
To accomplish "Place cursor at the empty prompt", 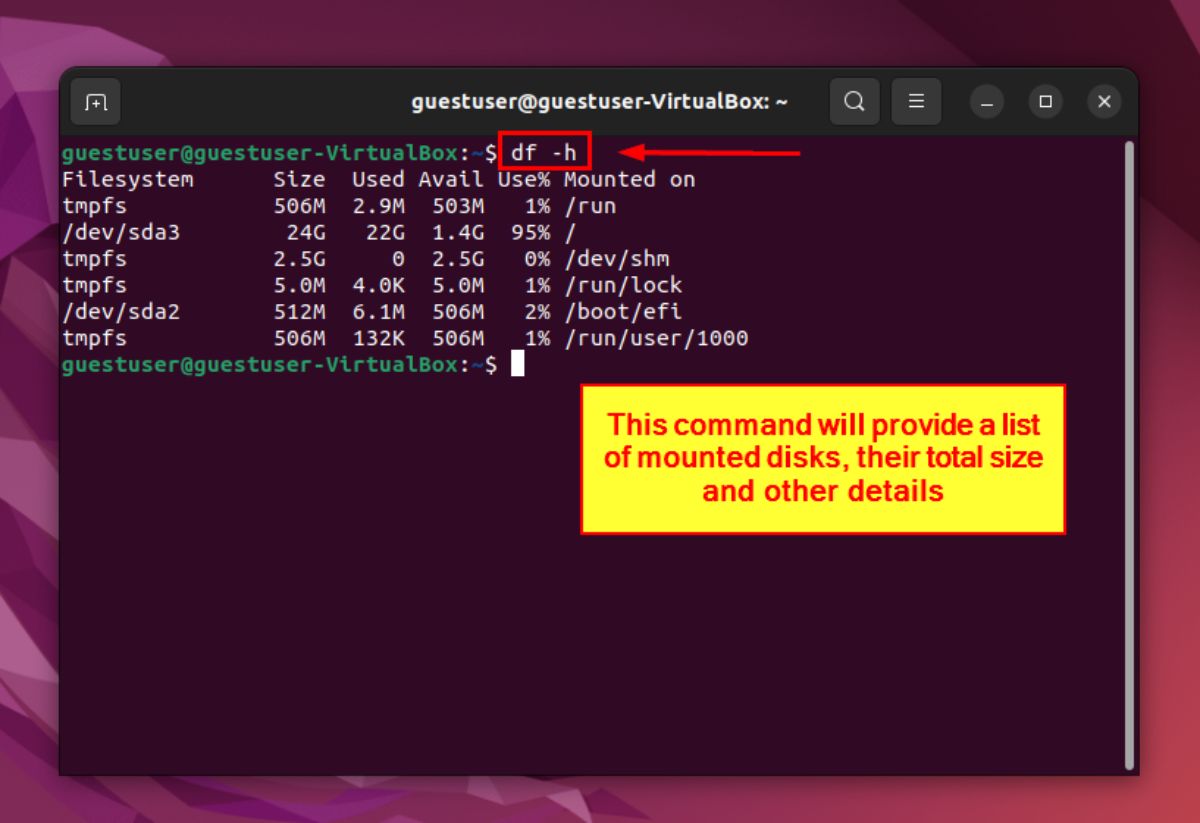I will click(x=517, y=365).
